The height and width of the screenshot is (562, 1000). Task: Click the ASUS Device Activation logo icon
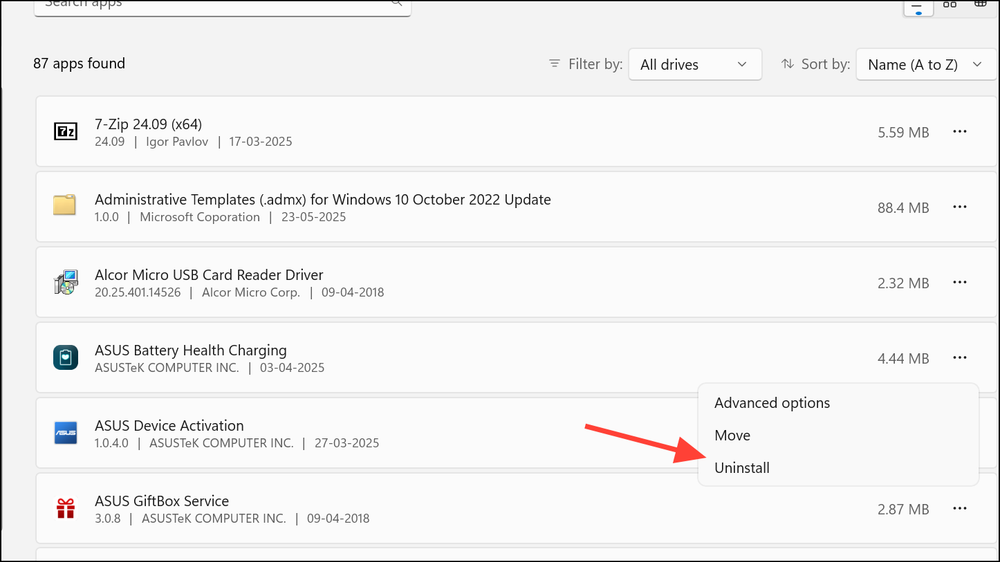(65, 433)
